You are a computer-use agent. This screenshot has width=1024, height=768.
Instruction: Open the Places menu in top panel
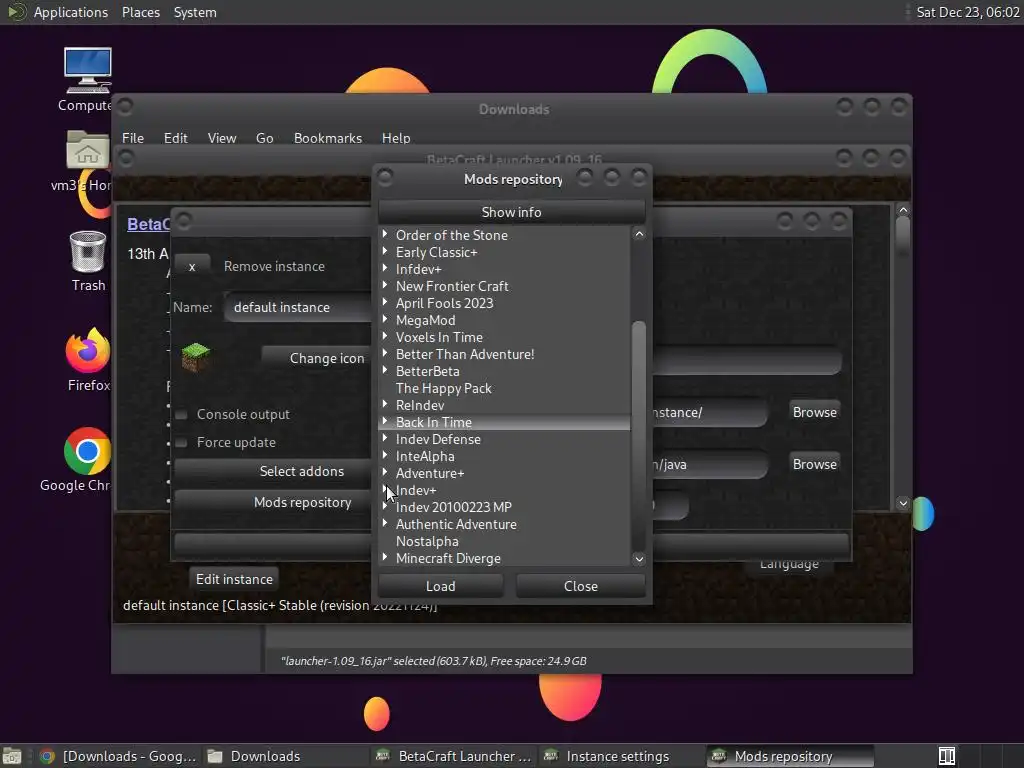point(140,12)
